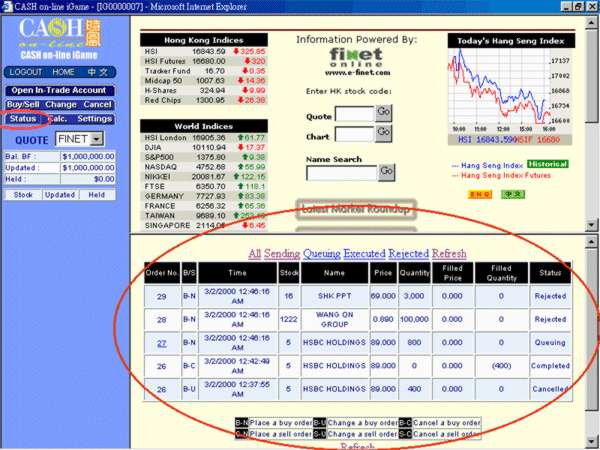Screen dimensions: 600x450
Task: Show Rejected orders filter link
Action: [408, 254]
